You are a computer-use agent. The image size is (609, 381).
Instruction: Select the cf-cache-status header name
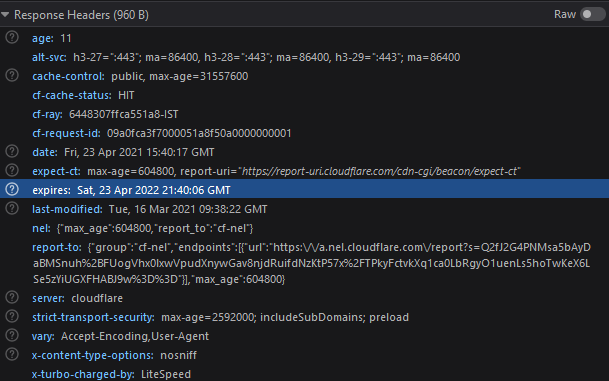pyautogui.click(x=72, y=95)
